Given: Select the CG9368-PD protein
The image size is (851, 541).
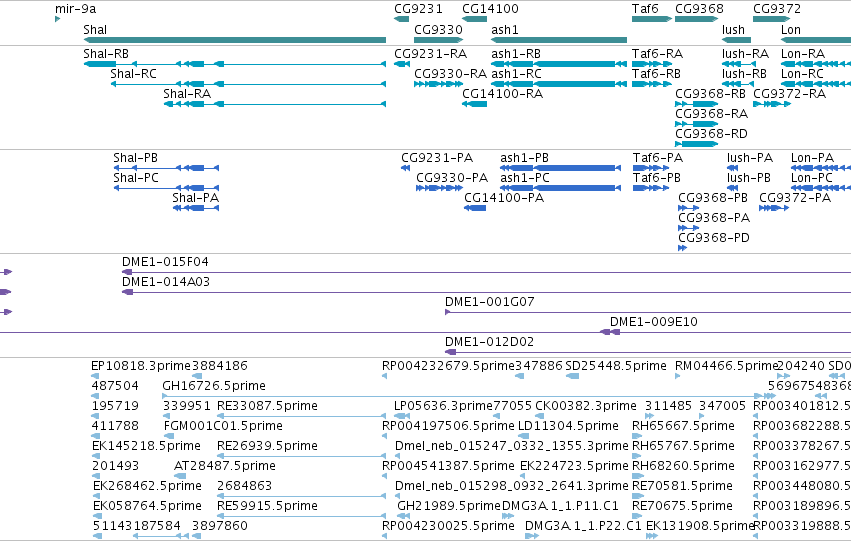Looking at the screenshot, I should 682,248.
